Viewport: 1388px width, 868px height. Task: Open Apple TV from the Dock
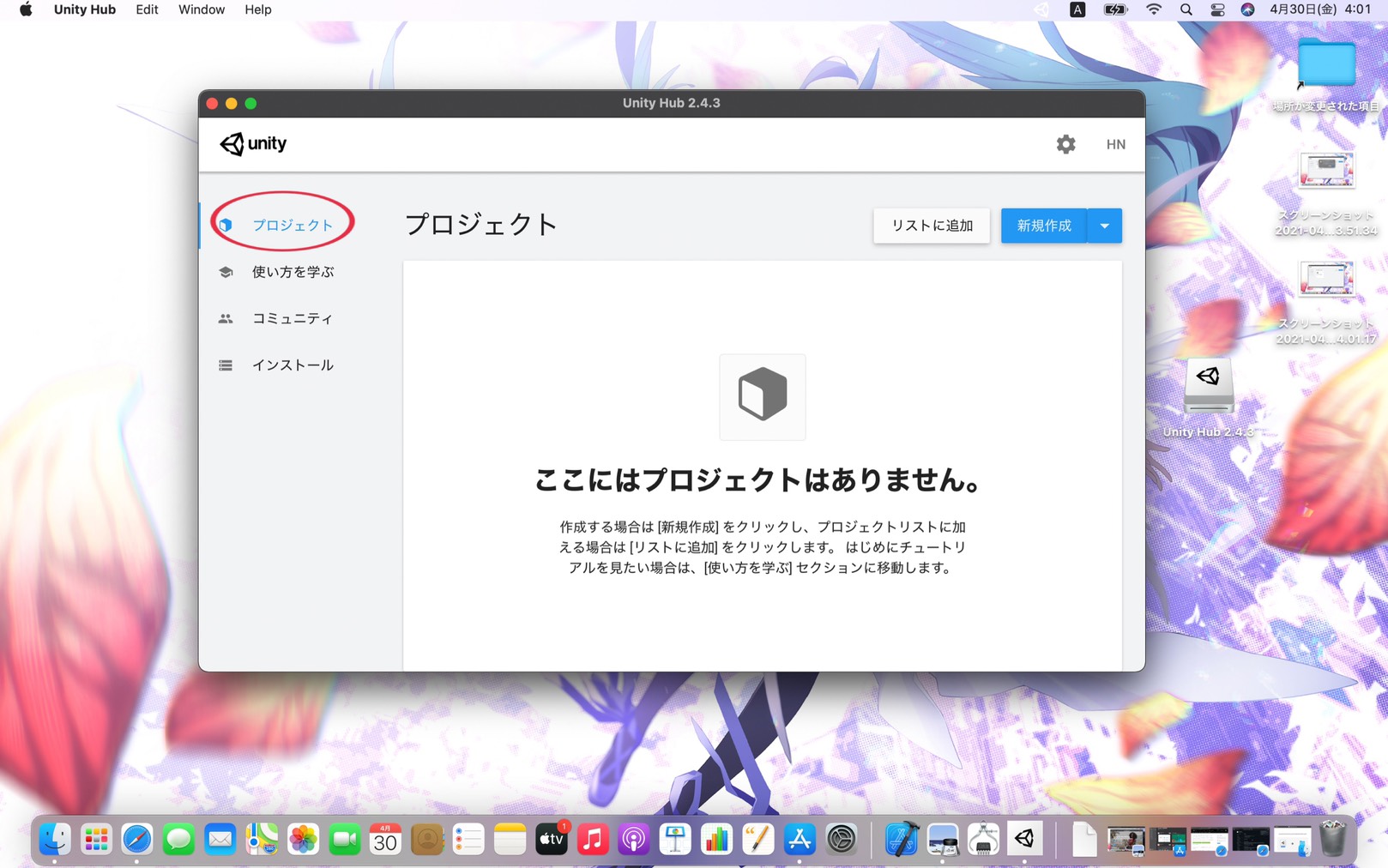pos(551,840)
